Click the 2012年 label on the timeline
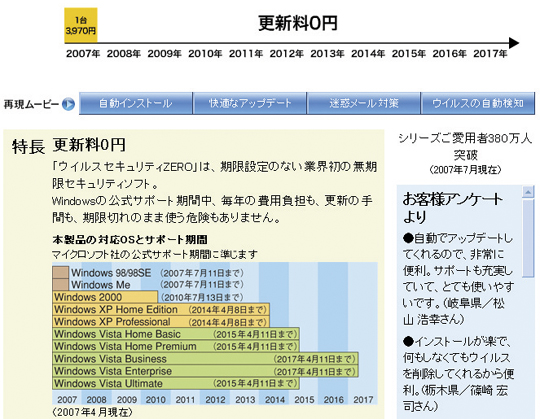Screen dimensions: 540x419 tap(287, 54)
